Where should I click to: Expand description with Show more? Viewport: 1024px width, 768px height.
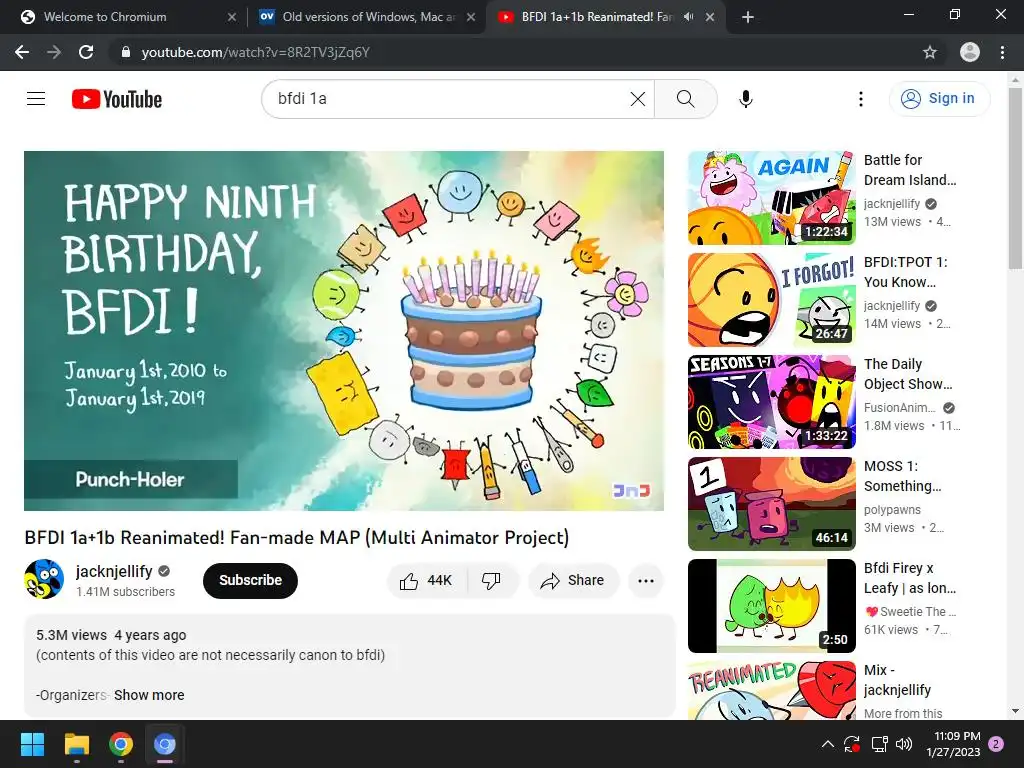(149, 695)
